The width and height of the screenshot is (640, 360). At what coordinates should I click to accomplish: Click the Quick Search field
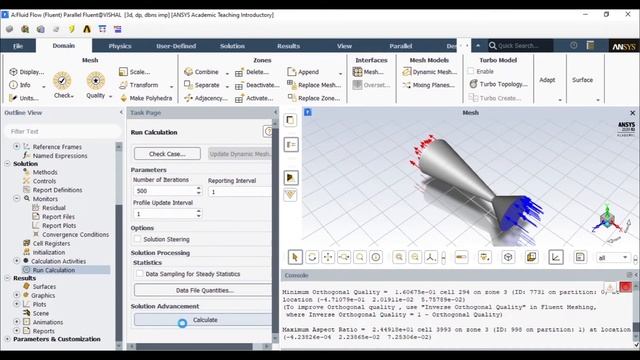pyautogui.click(x=520, y=45)
